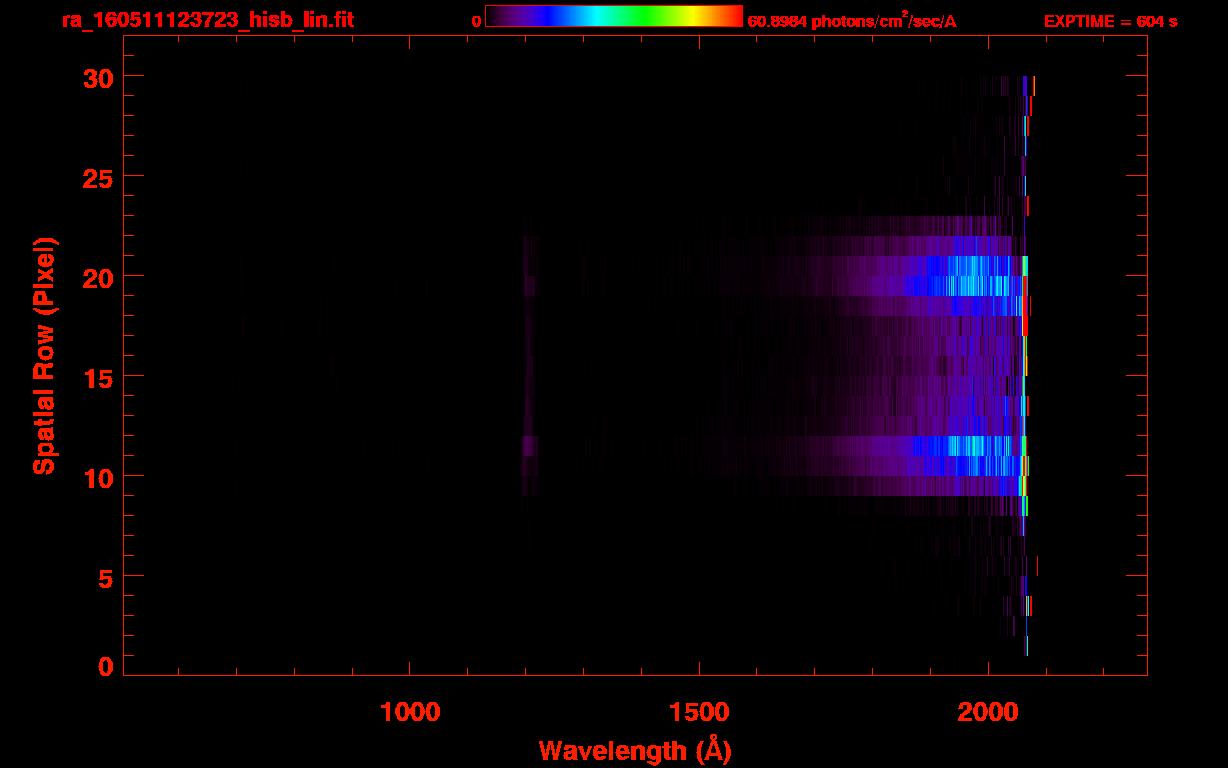Screen dimensions: 1228x768
Task: Click the color scale gradient bar
Action: pyautogui.click(x=614, y=16)
